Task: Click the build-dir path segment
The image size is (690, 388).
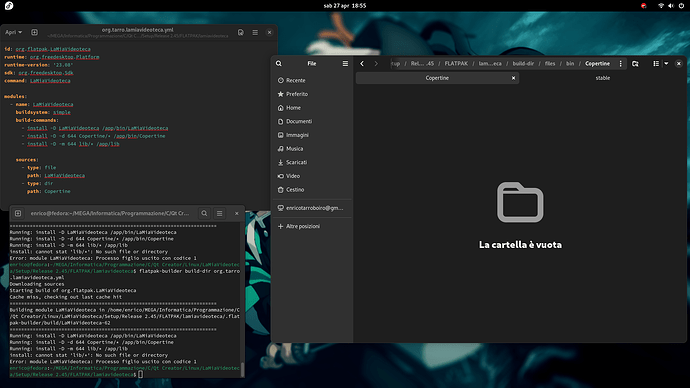Action: coord(523,63)
